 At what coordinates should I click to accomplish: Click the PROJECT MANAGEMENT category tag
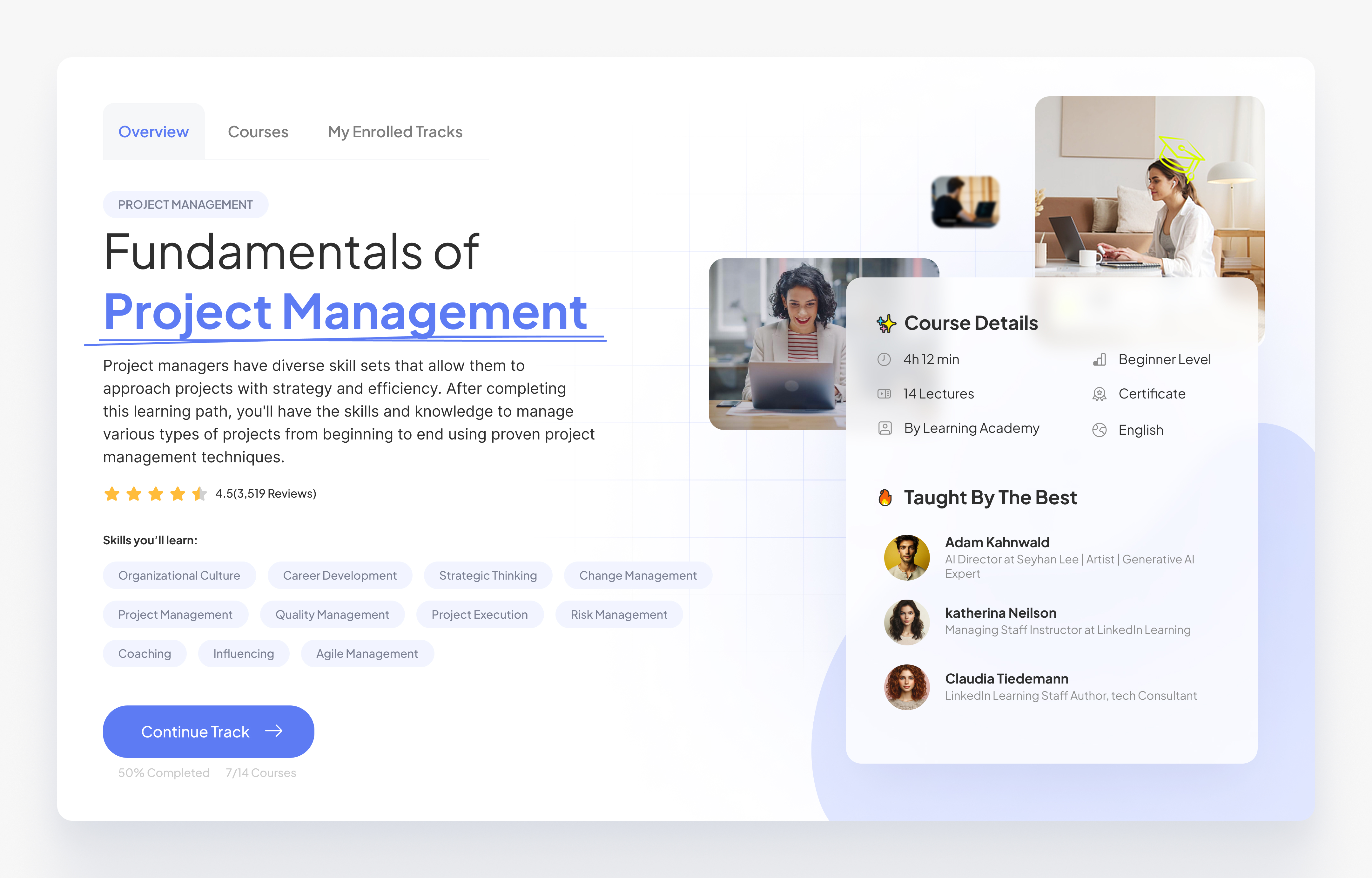[x=185, y=204]
